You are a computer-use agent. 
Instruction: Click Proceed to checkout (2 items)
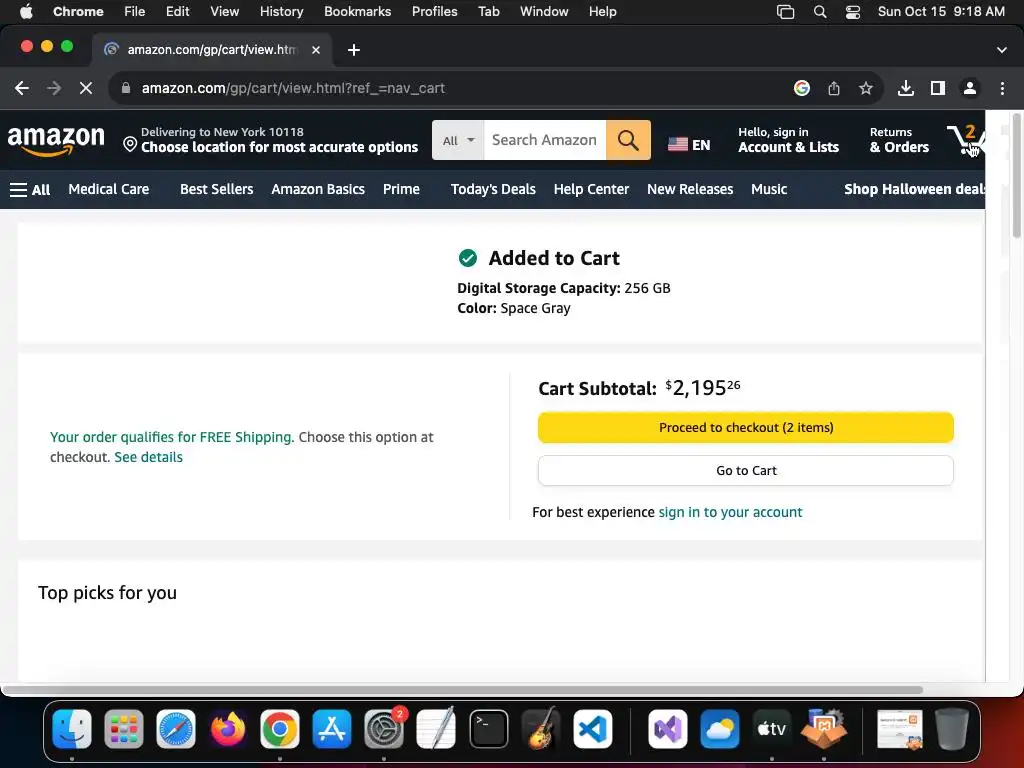click(746, 427)
